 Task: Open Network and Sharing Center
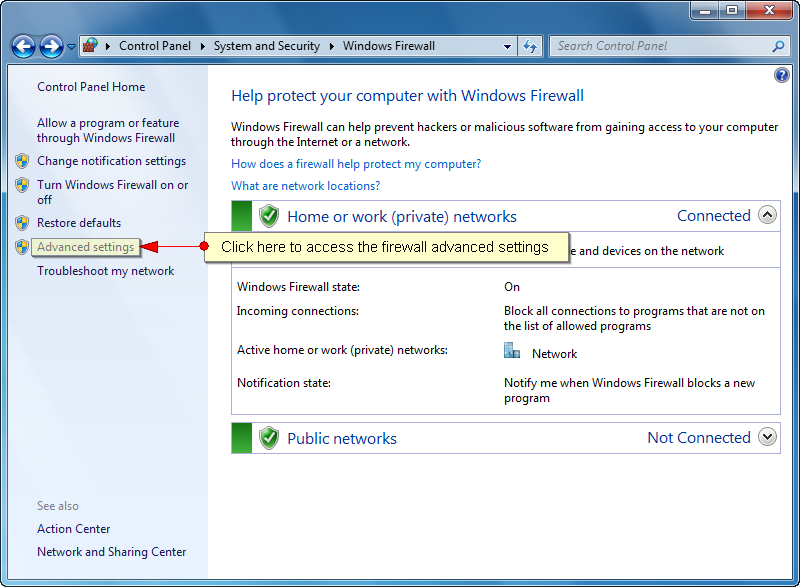coord(111,552)
